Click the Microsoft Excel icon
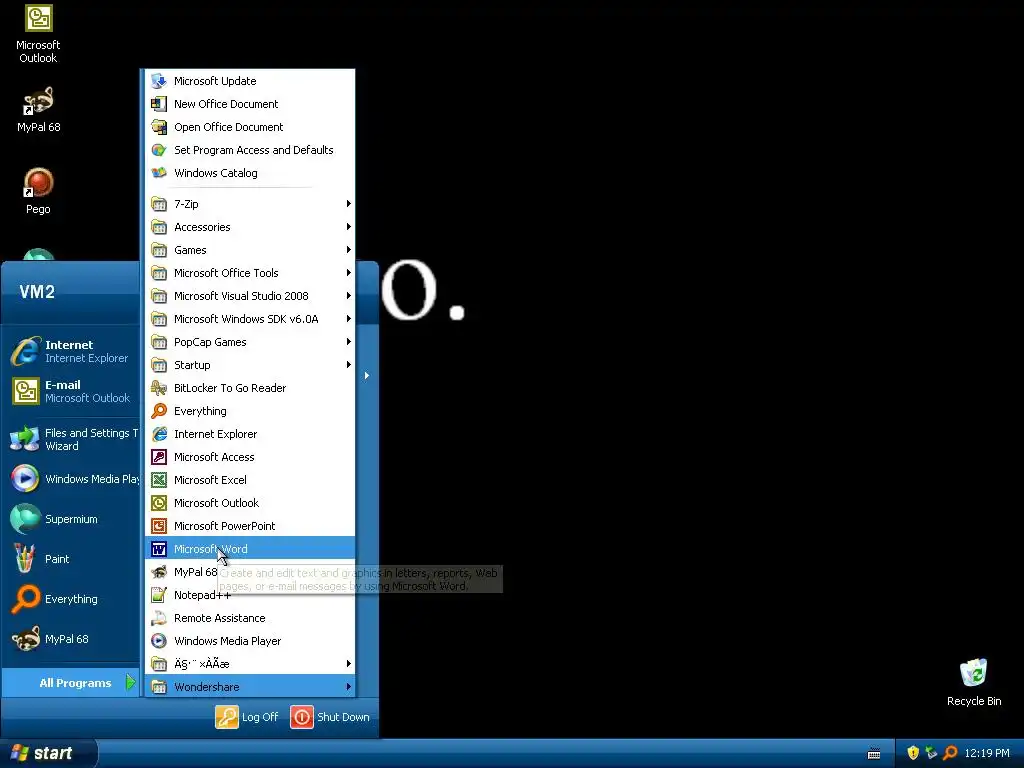Screen dimensions: 1024x768 coord(159,480)
